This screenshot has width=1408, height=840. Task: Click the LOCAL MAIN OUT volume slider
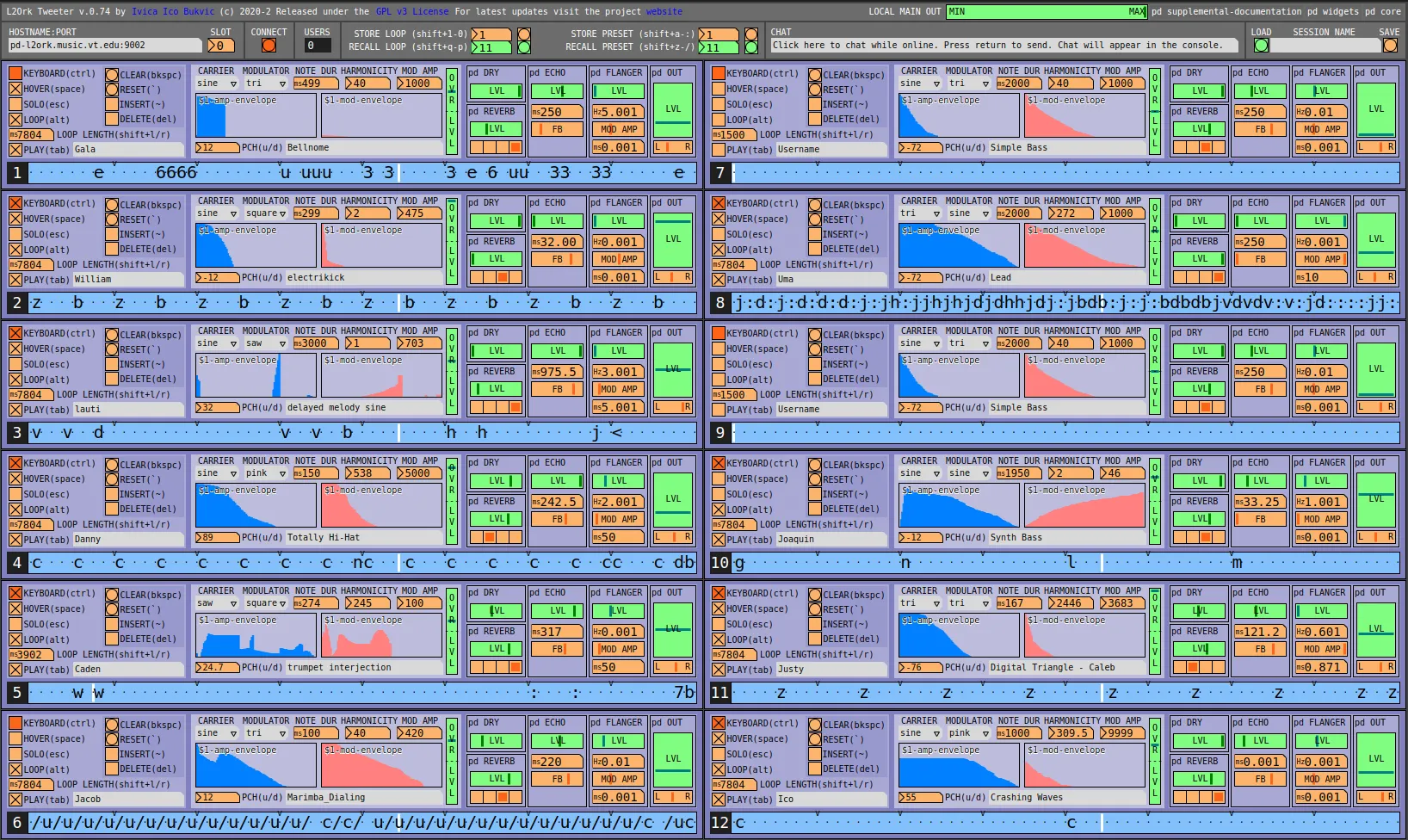[1047, 11]
